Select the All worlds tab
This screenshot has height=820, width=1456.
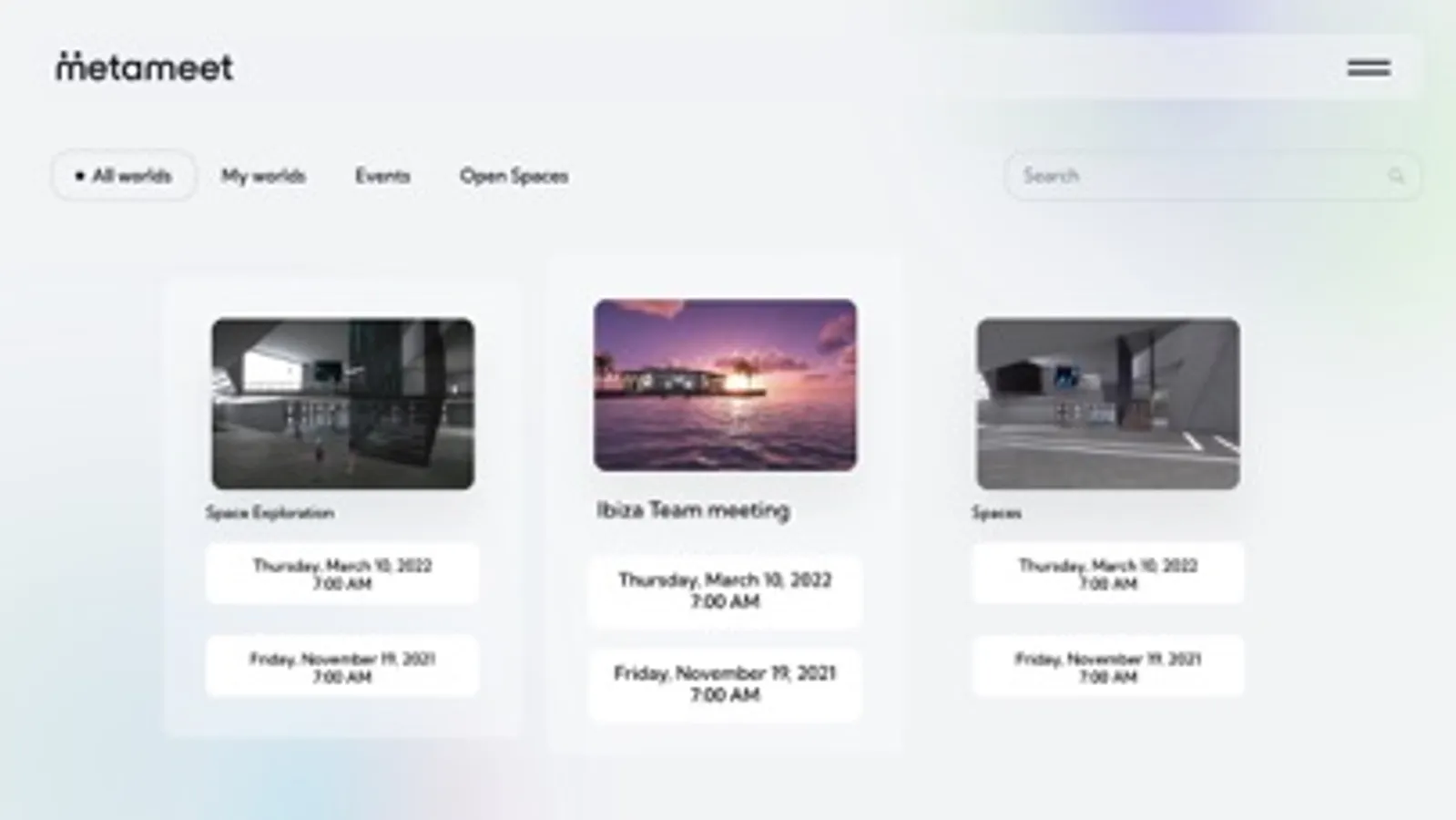pyautogui.click(x=124, y=176)
